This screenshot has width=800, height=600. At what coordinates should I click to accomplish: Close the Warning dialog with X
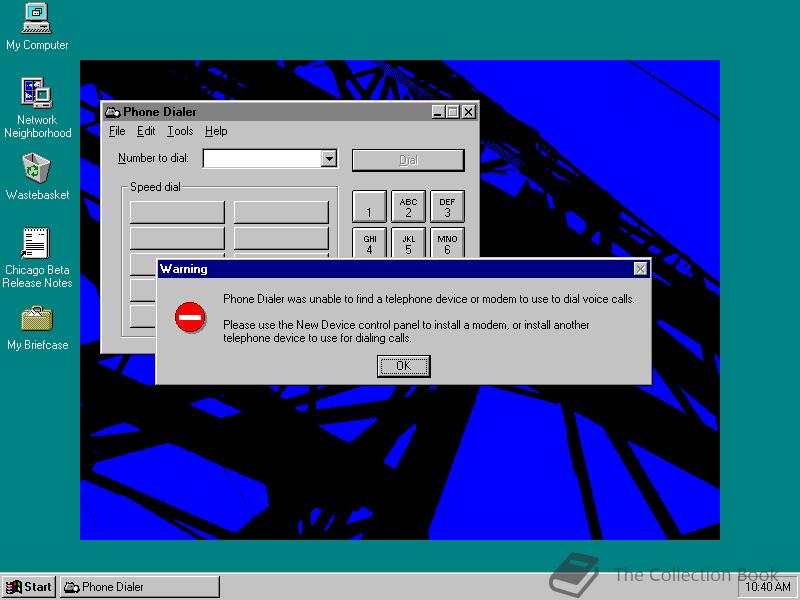click(x=640, y=269)
